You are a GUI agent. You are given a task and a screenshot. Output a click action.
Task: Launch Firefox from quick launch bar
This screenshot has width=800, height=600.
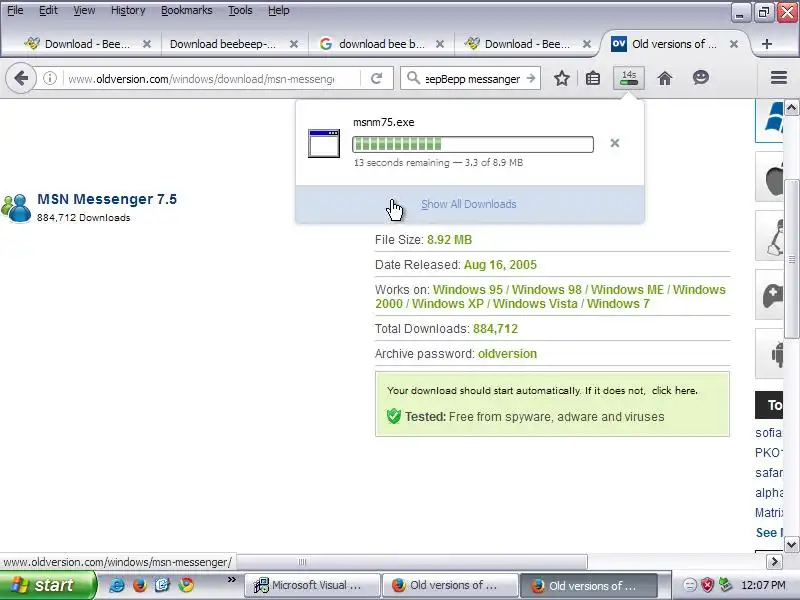click(139, 585)
